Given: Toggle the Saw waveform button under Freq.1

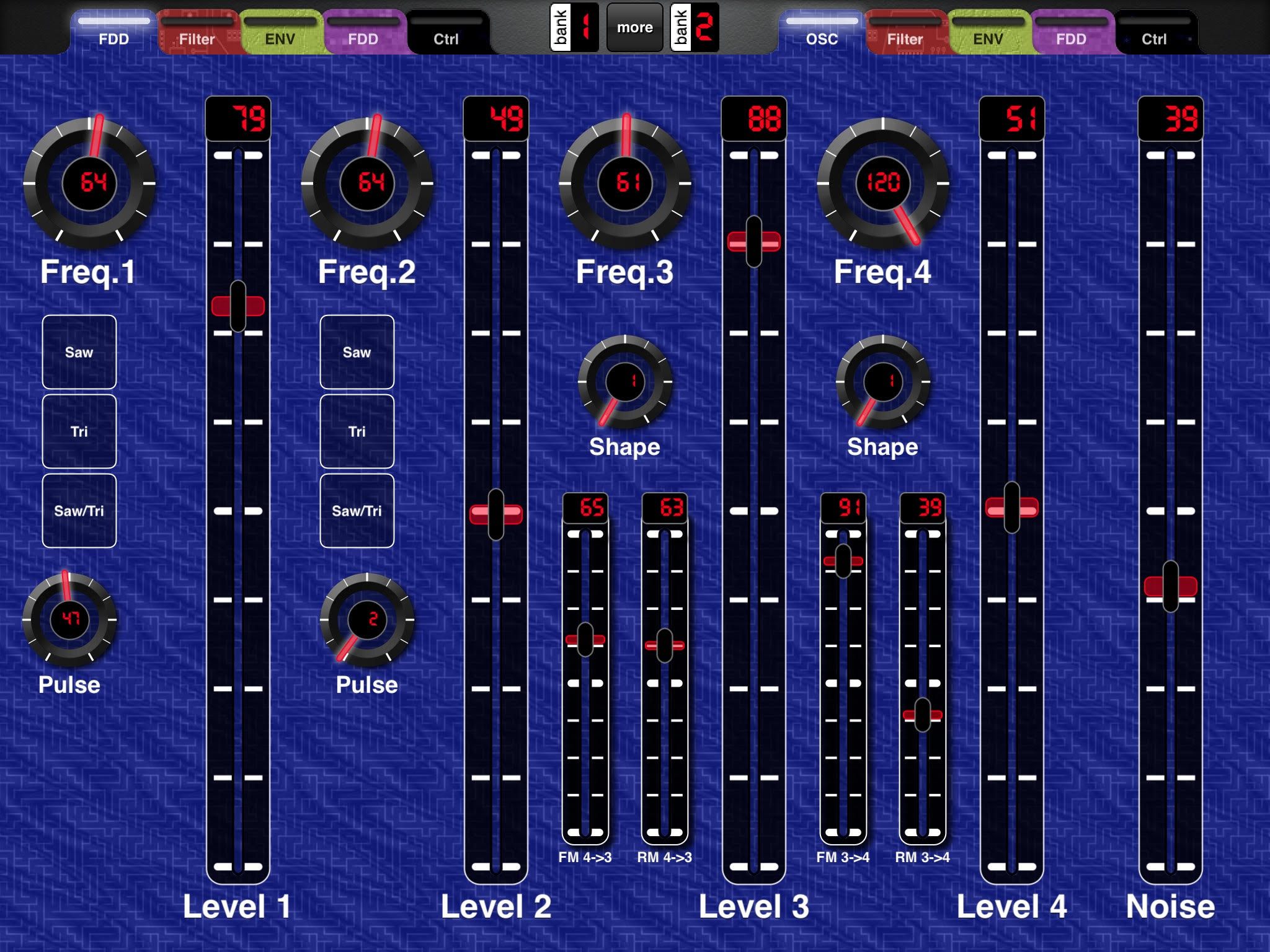Looking at the screenshot, I should [x=79, y=352].
